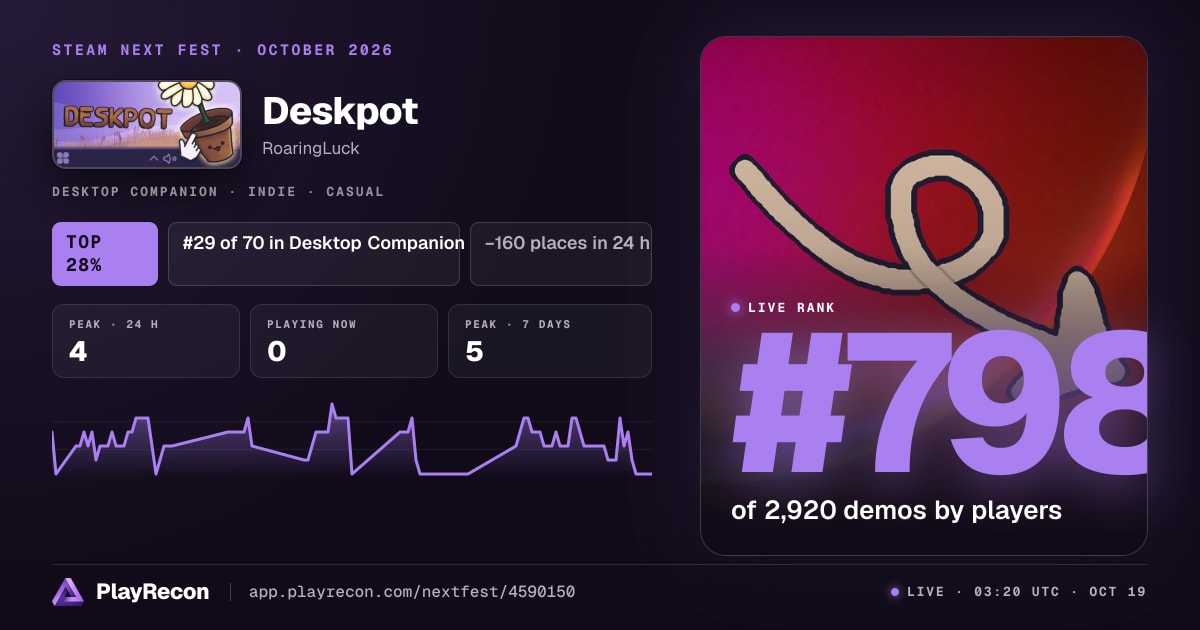Screen dimensions: 1200x630
Task: Click the PlayRecon brand name
Action: 152,592
